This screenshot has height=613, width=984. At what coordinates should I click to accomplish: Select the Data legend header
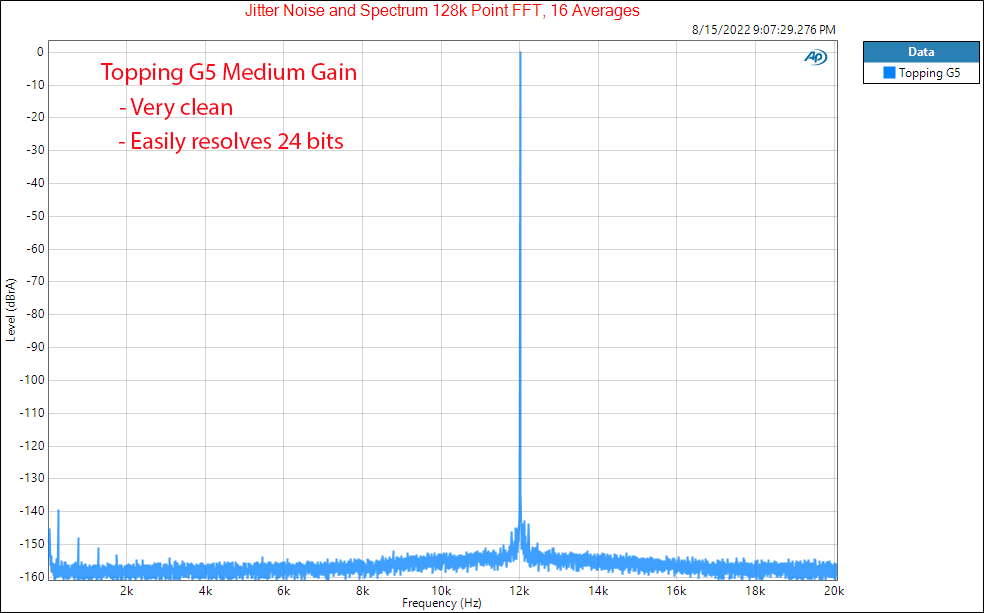[921, 52]
